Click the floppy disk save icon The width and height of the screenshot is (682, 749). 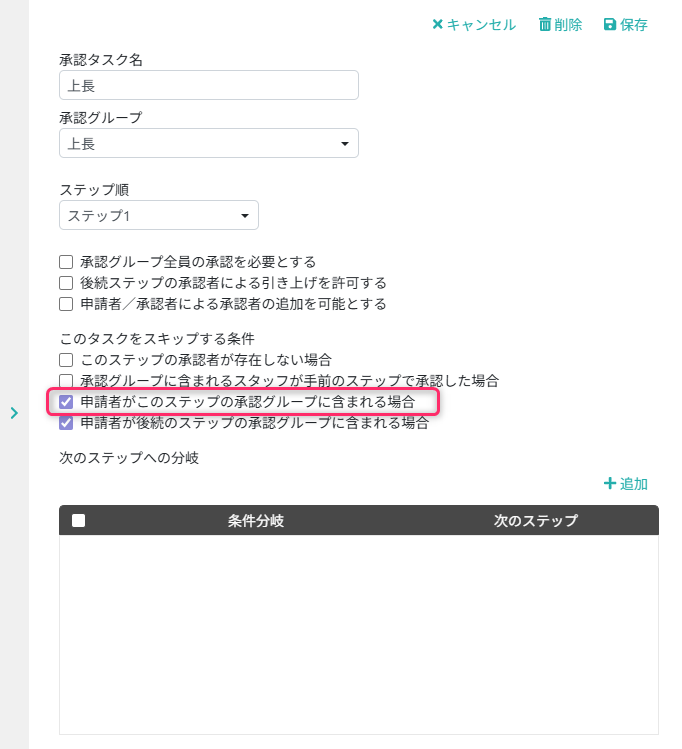pos(610,25)
